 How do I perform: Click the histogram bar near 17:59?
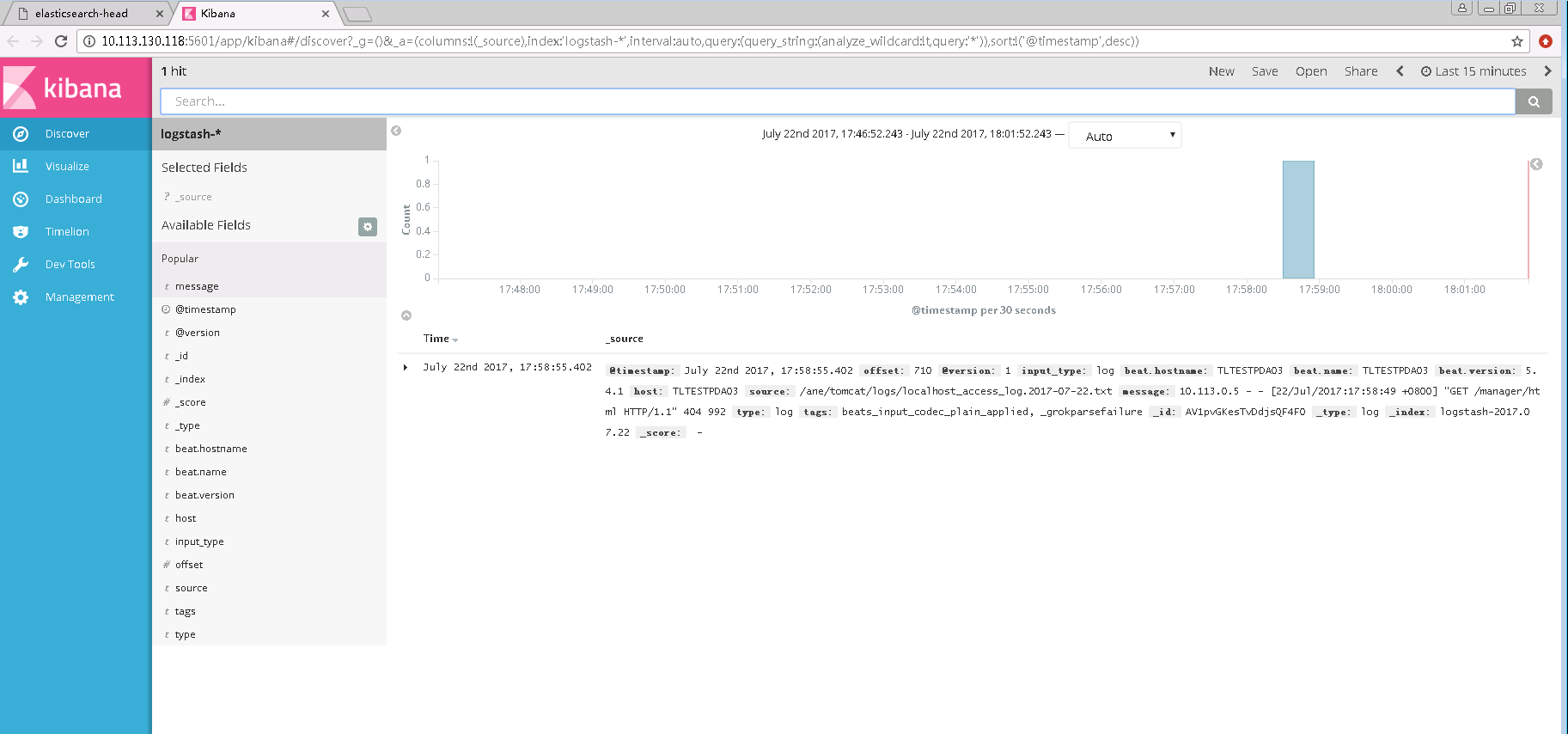[x=1298, y=220]
